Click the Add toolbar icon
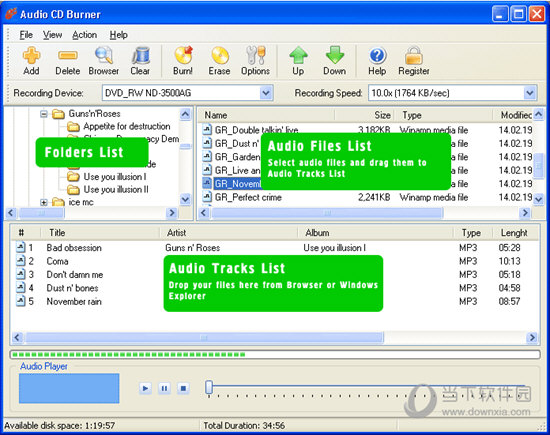The height and width of the screenshot is (435, 550). pyautogui.click(x=31, y=55)
